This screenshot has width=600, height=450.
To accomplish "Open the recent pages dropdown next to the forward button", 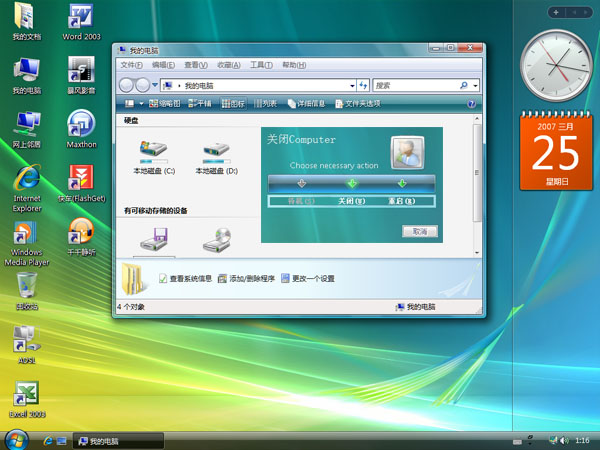I will (x=155, y=85).
